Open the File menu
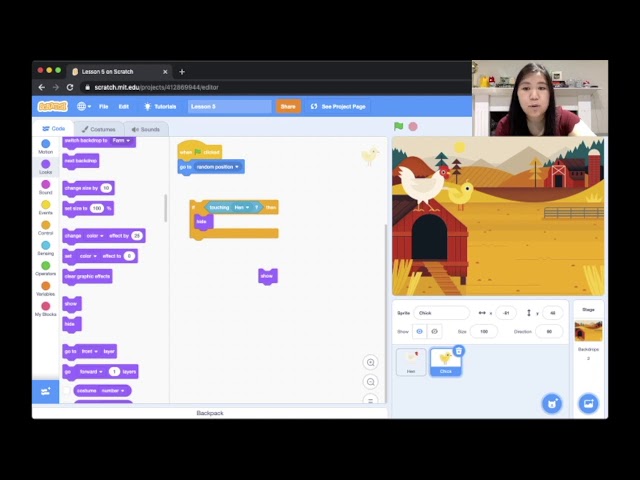This screenshot has width=640, height=480. (104, 107)
